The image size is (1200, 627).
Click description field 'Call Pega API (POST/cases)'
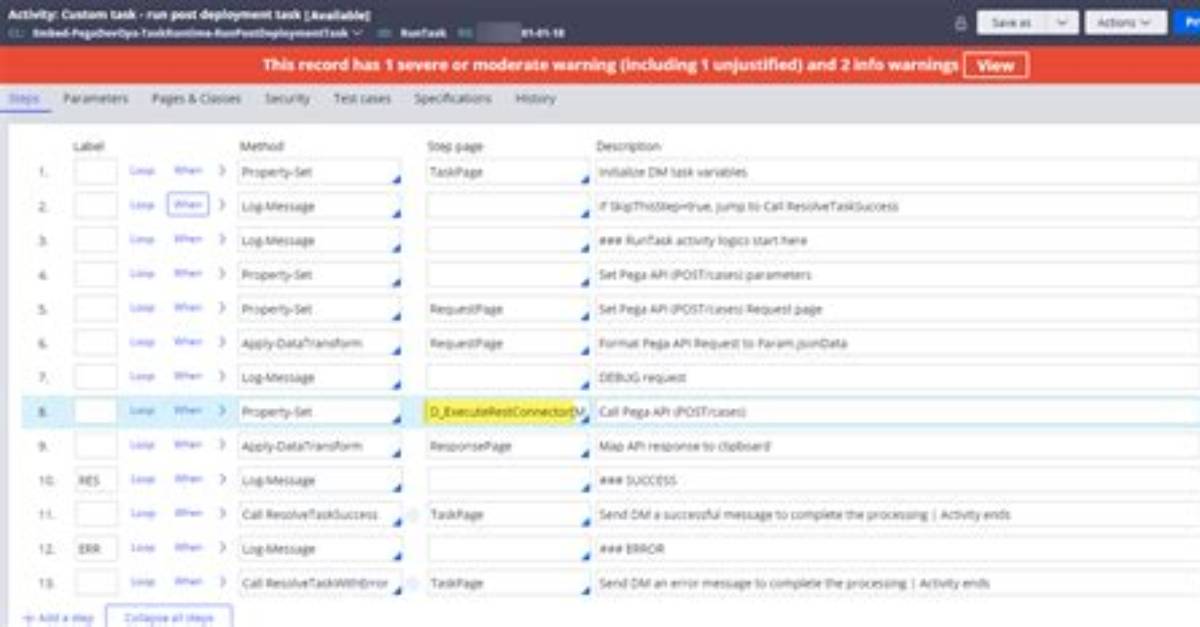click(897, 412)
